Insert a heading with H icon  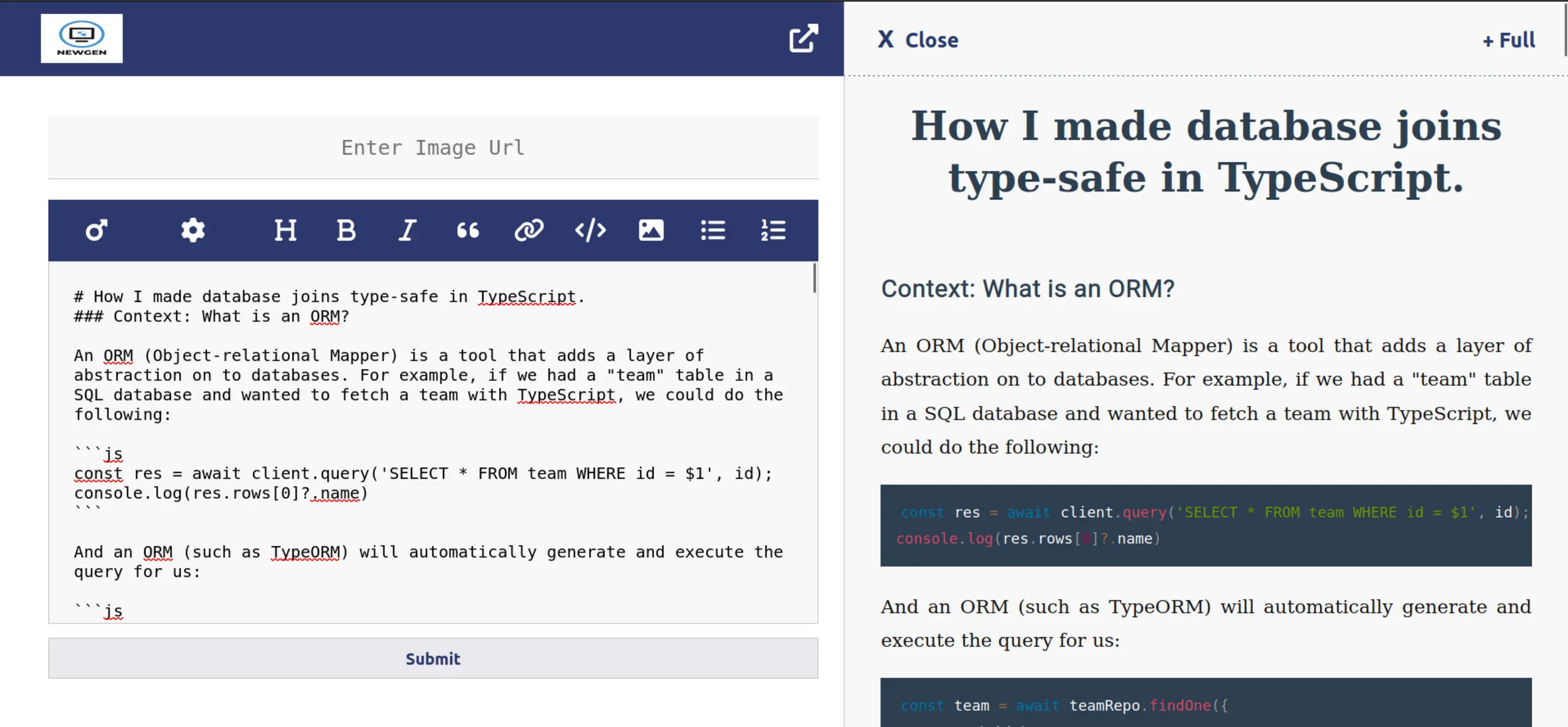pos(285,230)
